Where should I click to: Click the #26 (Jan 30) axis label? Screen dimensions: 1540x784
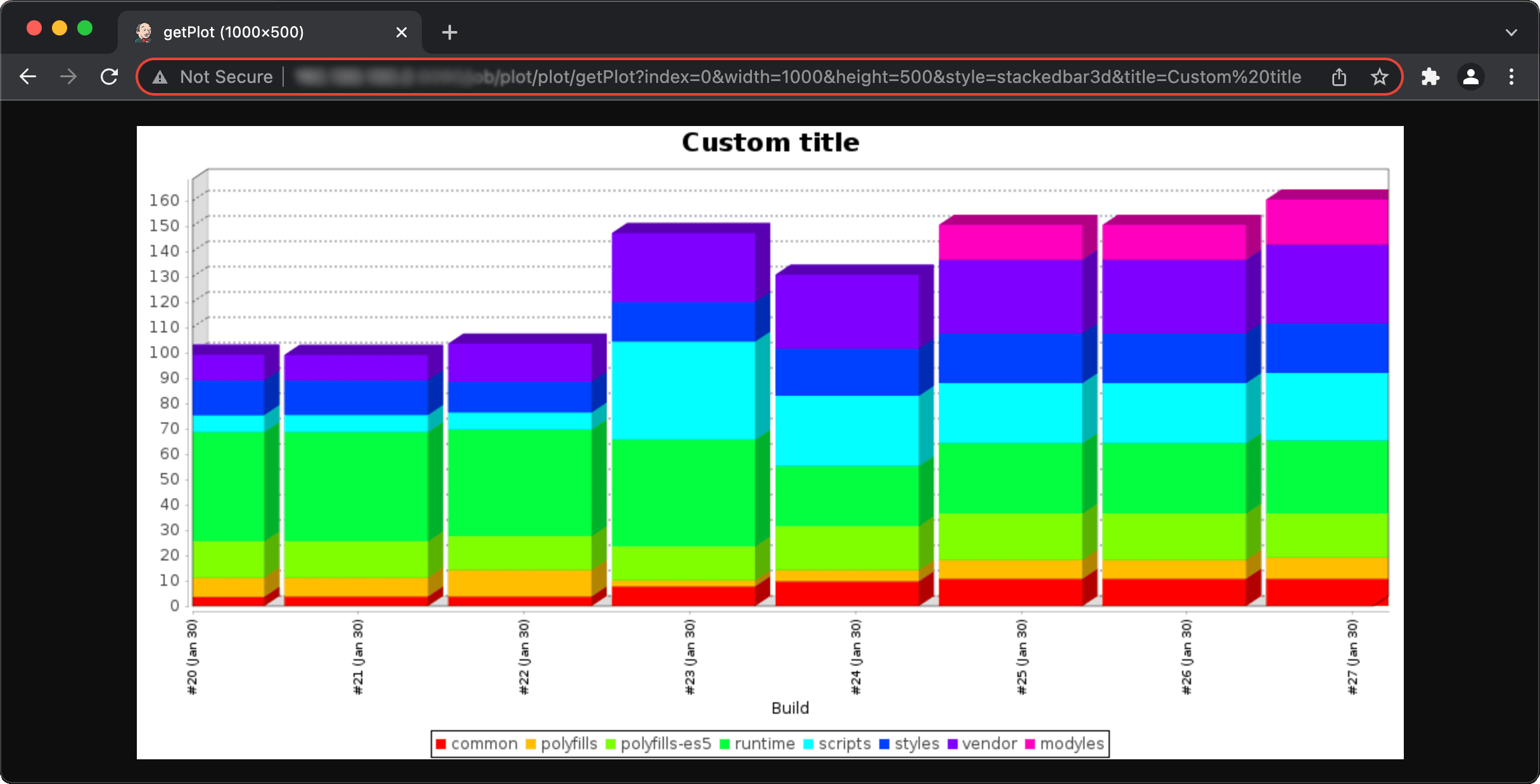[x=1187, y=657]
